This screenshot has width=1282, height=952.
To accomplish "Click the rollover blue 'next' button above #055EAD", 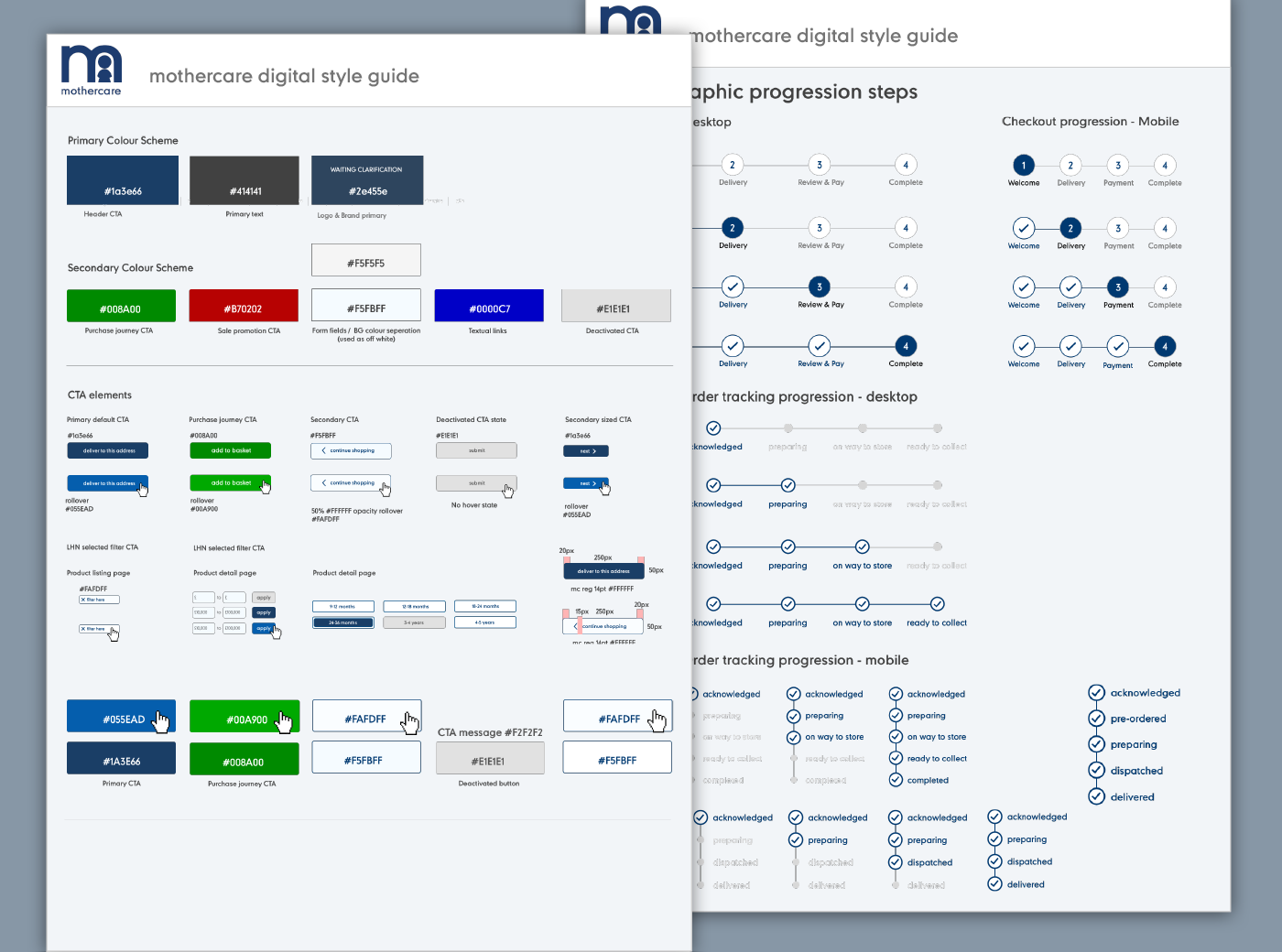I will coord(586,483).
